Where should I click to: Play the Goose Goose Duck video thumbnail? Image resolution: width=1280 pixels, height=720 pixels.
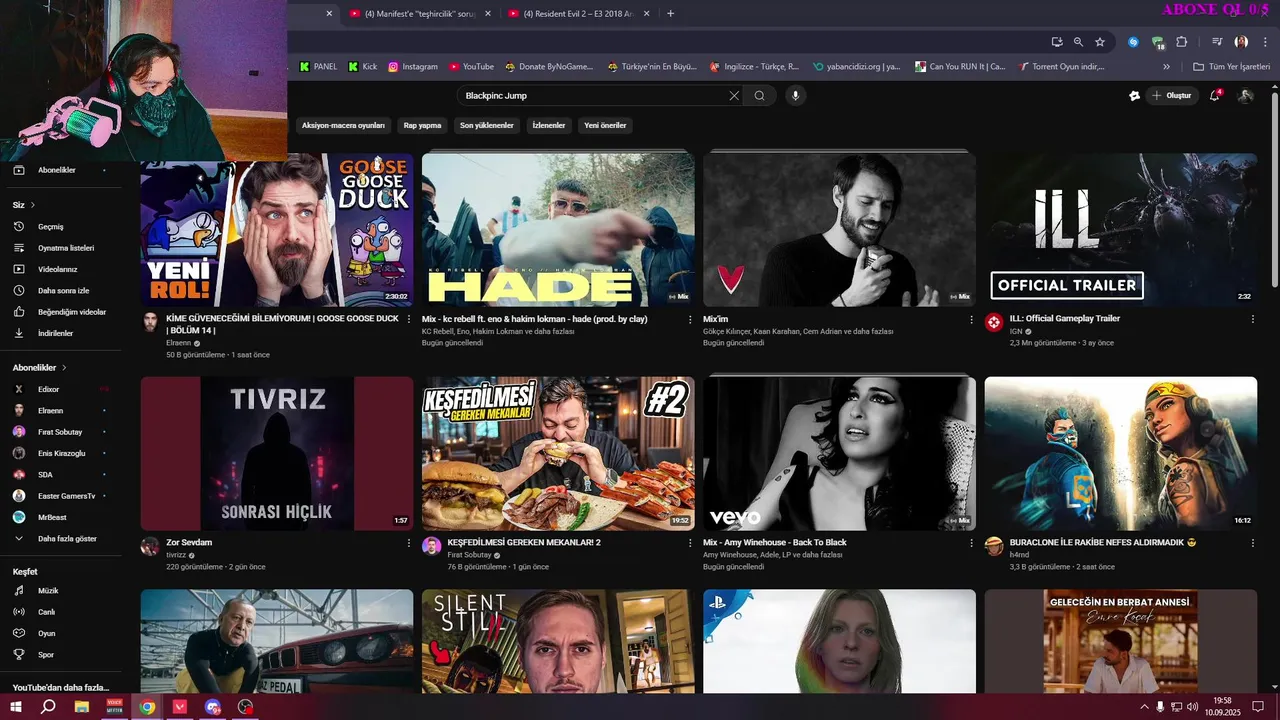point(277,230)
